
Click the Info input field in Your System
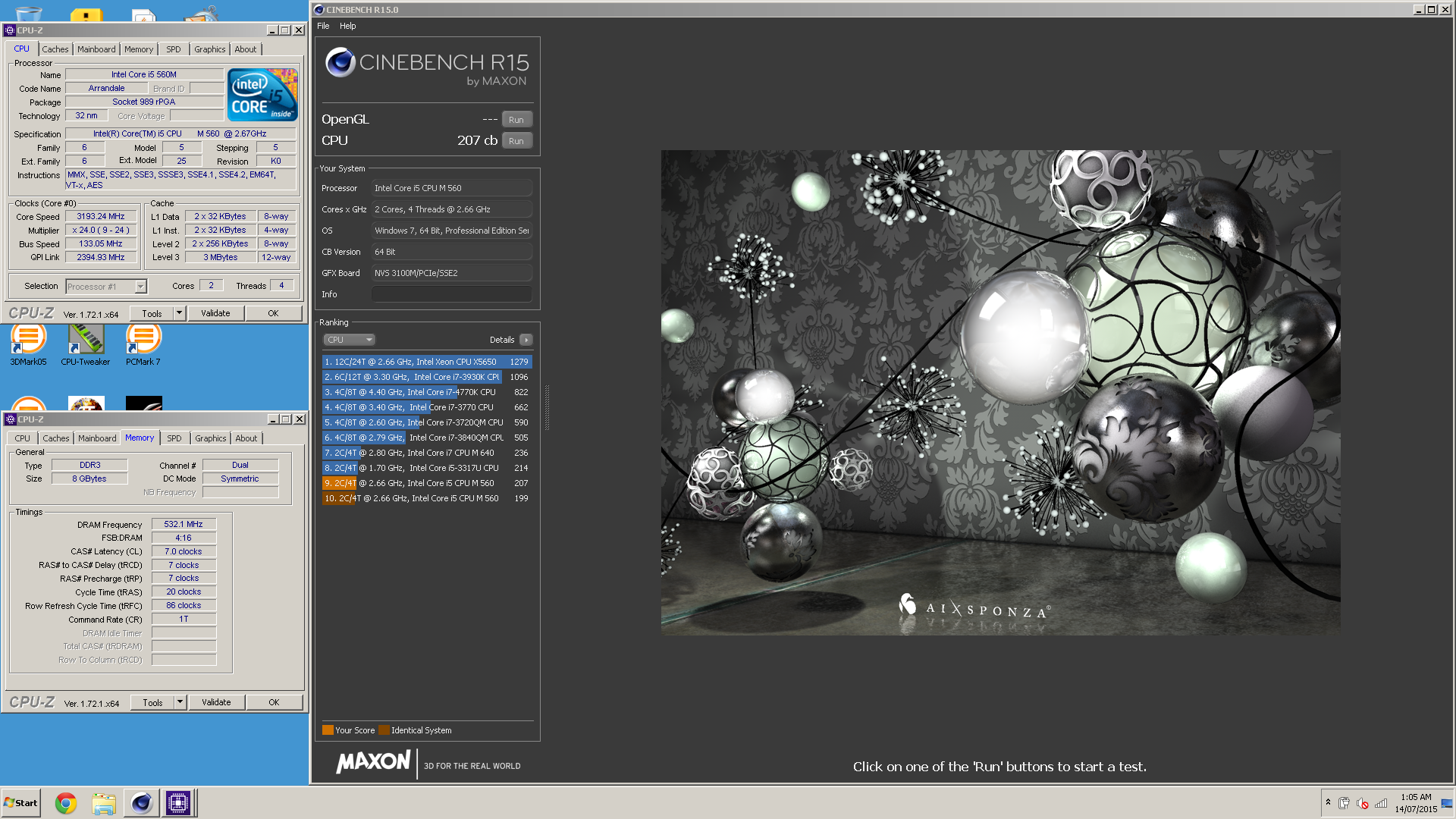(x=451, y=294)
